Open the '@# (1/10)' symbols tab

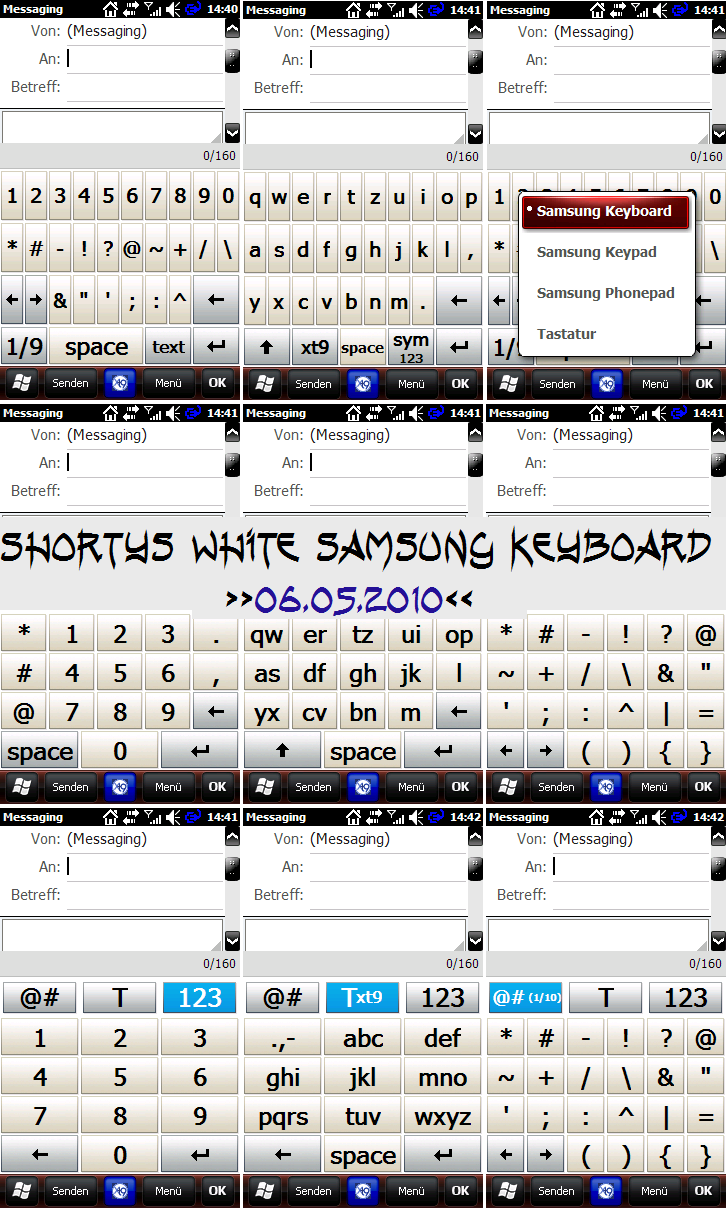point(526,997)
